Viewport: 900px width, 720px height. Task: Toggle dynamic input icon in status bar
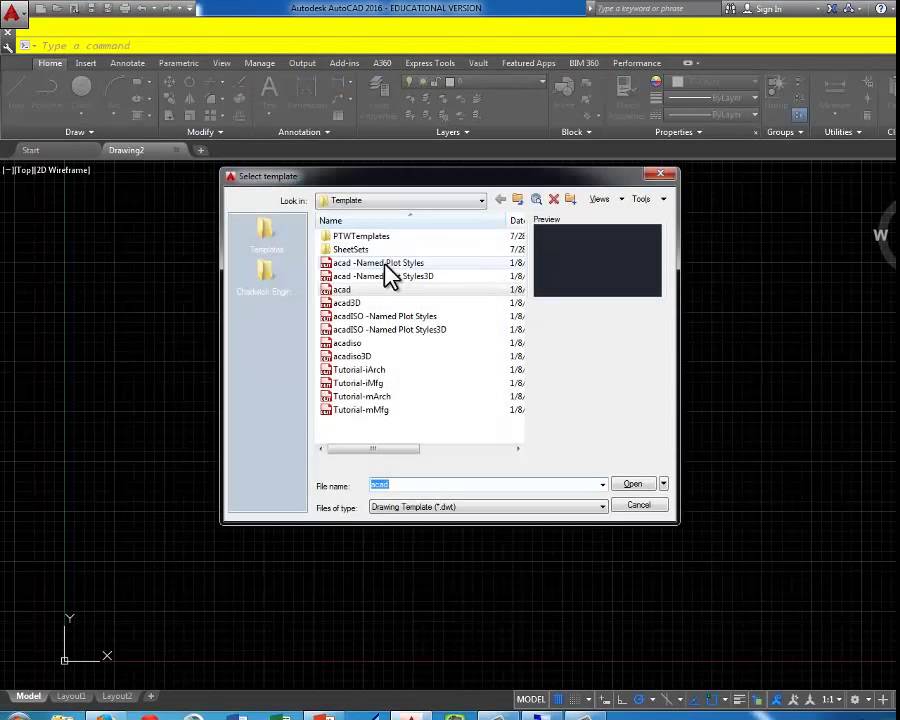(x=605, y=699)
